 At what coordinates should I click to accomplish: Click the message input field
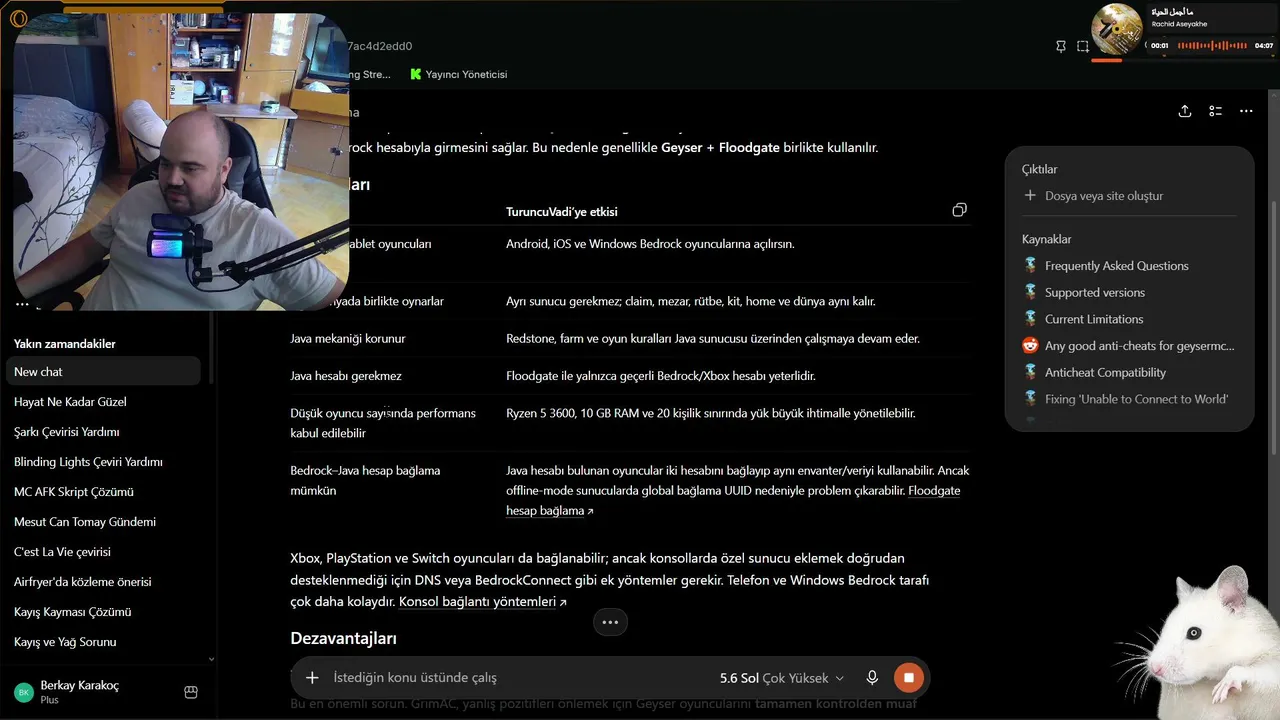click(x=520, y=677)
